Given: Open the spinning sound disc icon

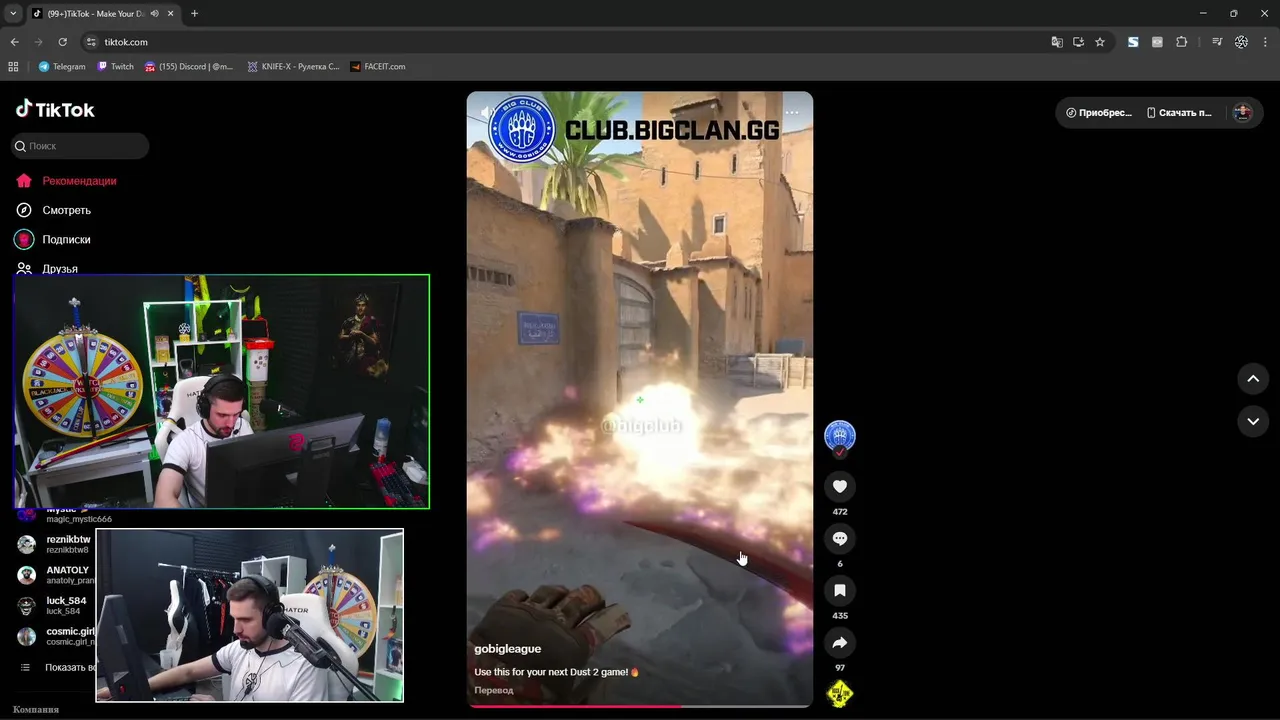Looking at the screenshot, I should click(x=840, y=693).
